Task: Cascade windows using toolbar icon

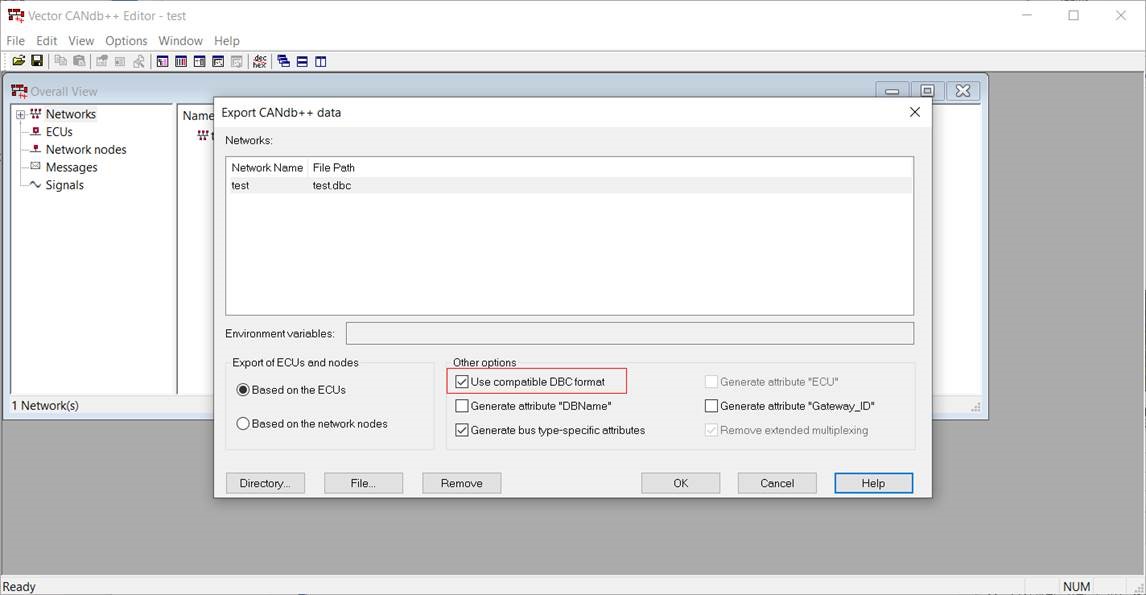Action: coord(284,61)
